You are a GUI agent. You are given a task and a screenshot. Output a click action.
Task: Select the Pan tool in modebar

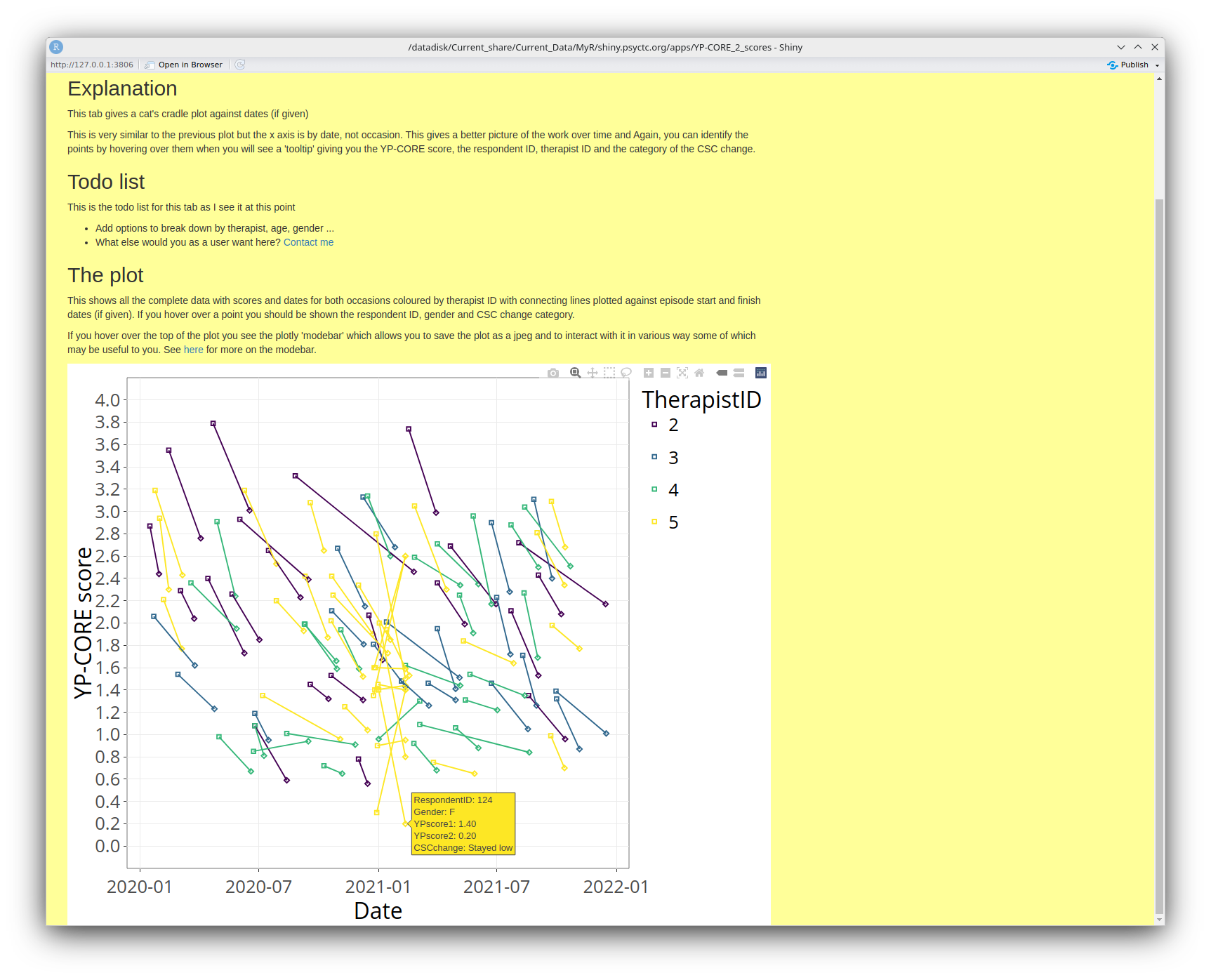593,373
